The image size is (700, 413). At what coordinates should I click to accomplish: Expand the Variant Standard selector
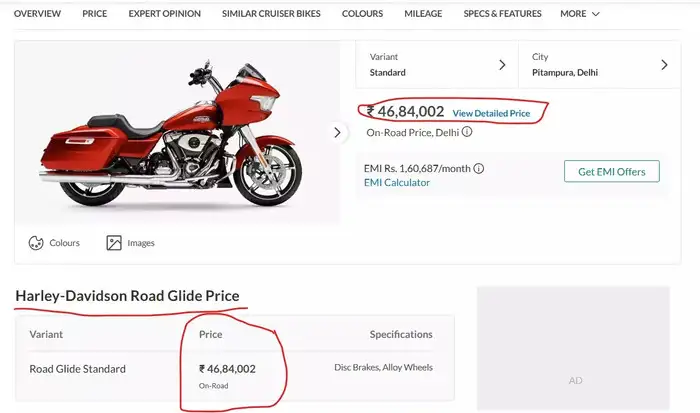(x=437, y=65)
